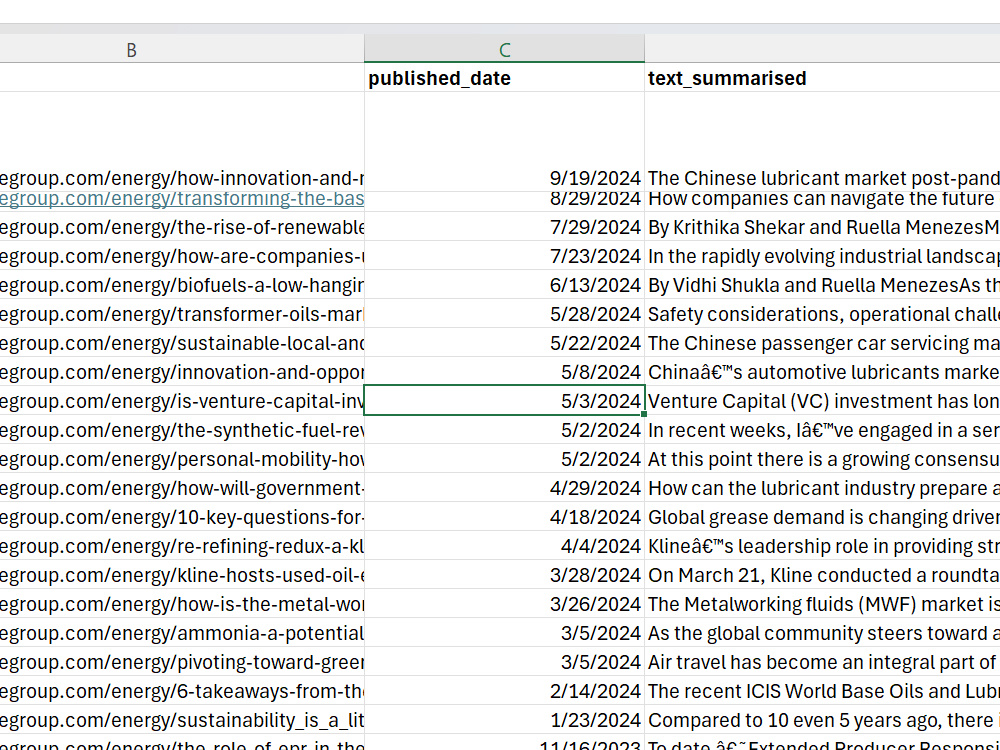
Task: Click the sustainability_is_a_lit URL cell
Action: coord(182,720)
